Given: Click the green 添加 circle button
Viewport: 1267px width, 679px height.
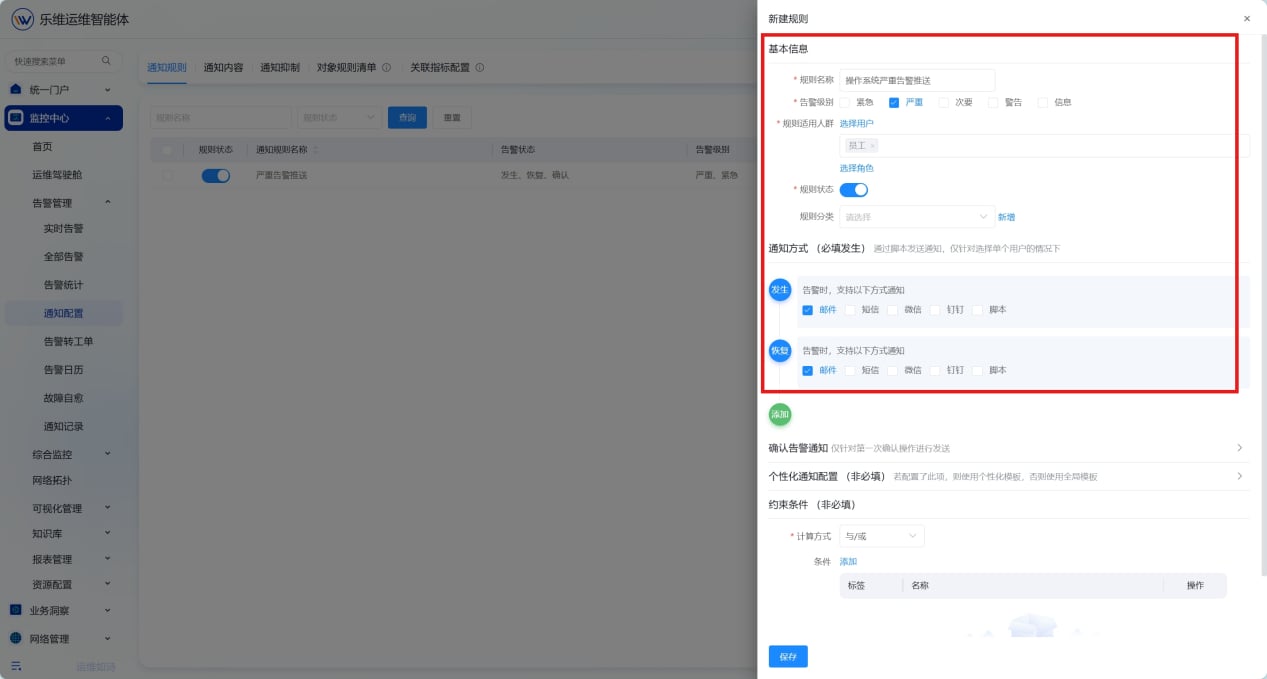Looking at the screenshot, I should [779, 414].
